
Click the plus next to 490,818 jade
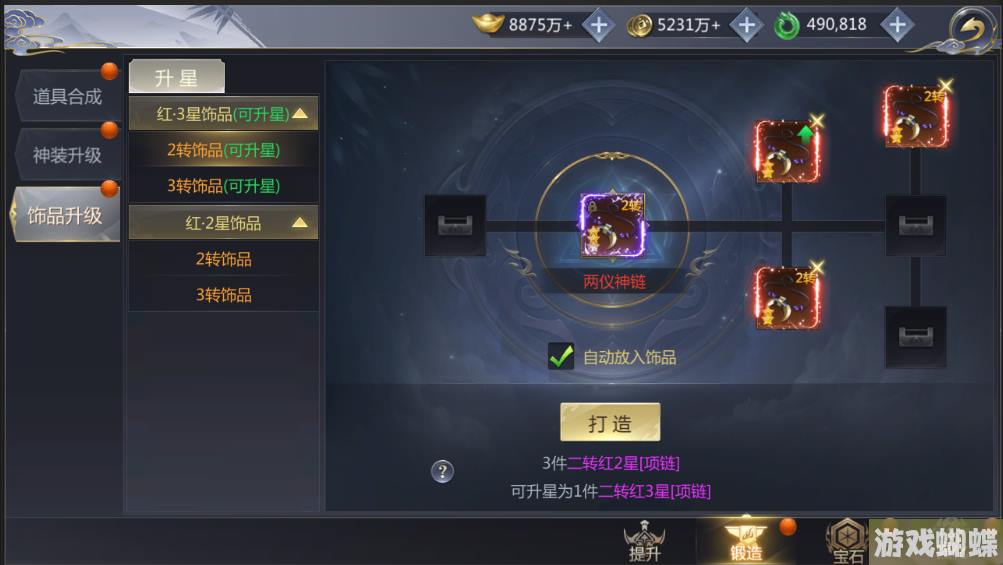pos(897,26)
